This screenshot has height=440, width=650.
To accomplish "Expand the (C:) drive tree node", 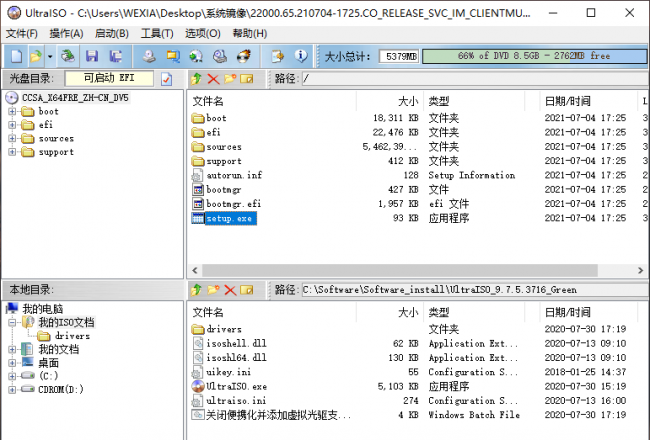I will pyautogui.click(x=12, y=376).
